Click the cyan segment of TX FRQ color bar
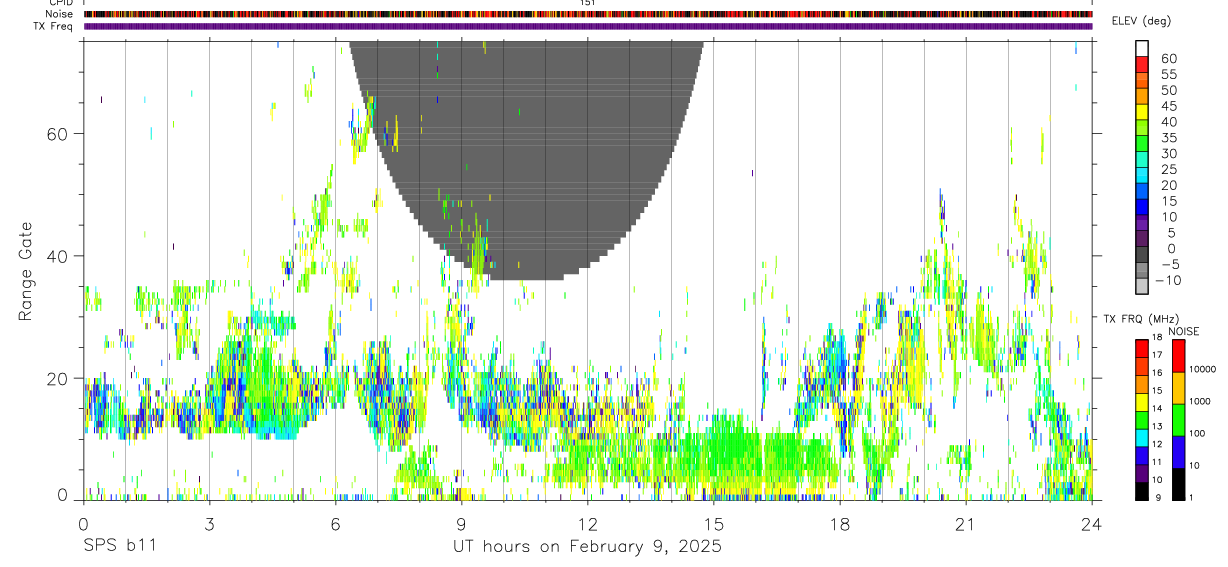This screenshot has width=1228, height=567. point(1142,438)
